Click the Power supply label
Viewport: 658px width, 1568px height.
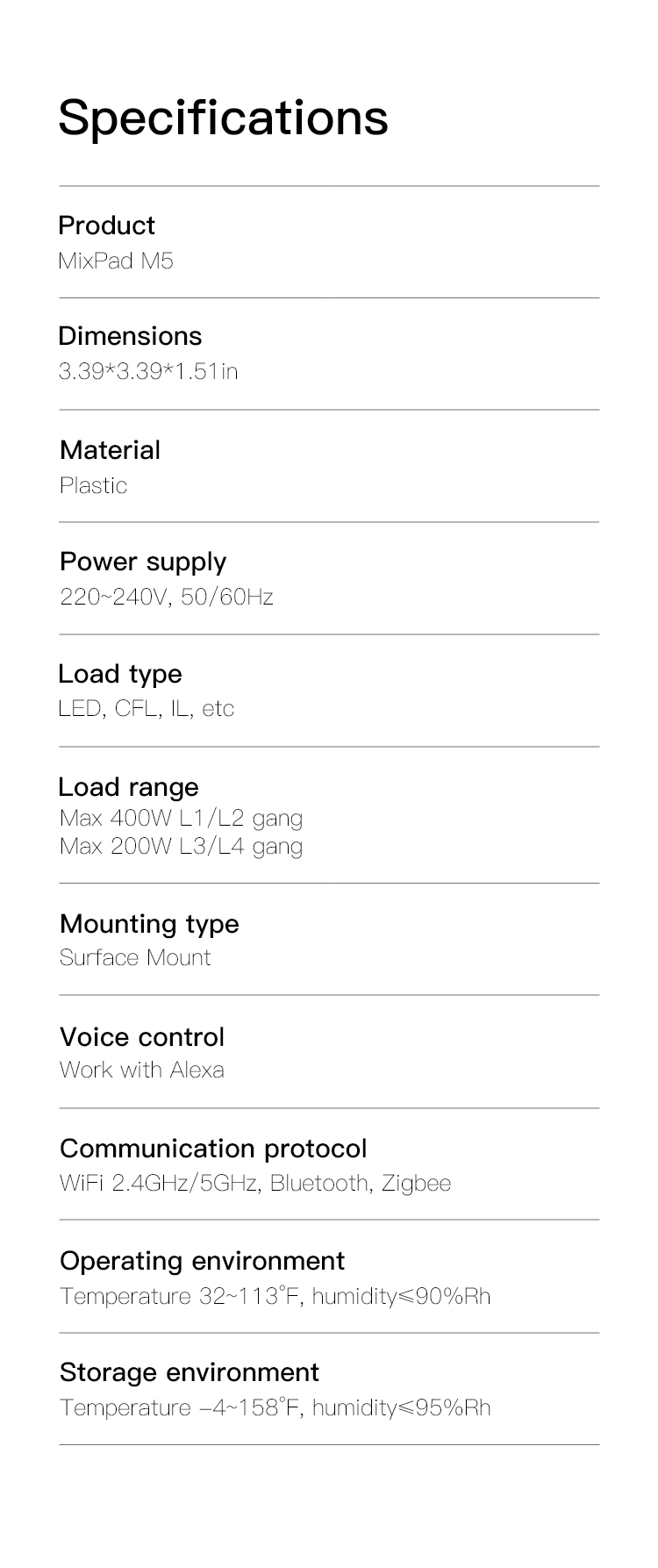[143, 562]
